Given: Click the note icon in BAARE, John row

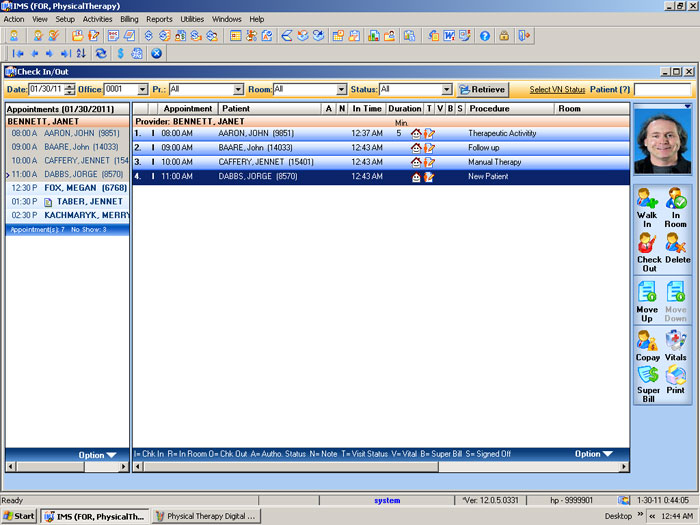Looking at the screenshot, I should click(429, 148).
